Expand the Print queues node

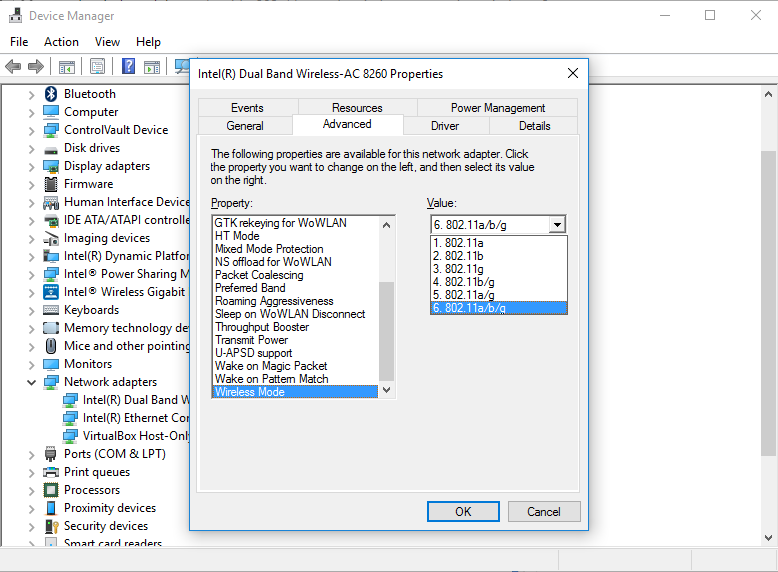(x=31, y=473)
